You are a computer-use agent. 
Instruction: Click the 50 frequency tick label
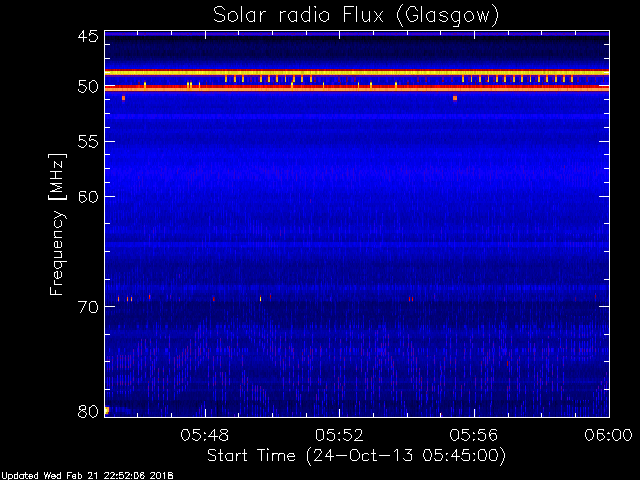click(x=88, y=87)
